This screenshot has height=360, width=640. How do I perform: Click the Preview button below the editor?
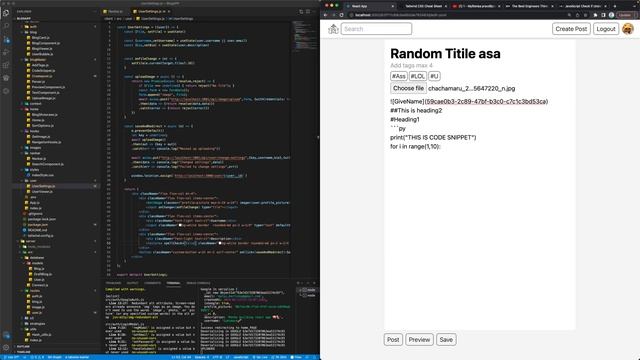419,340
